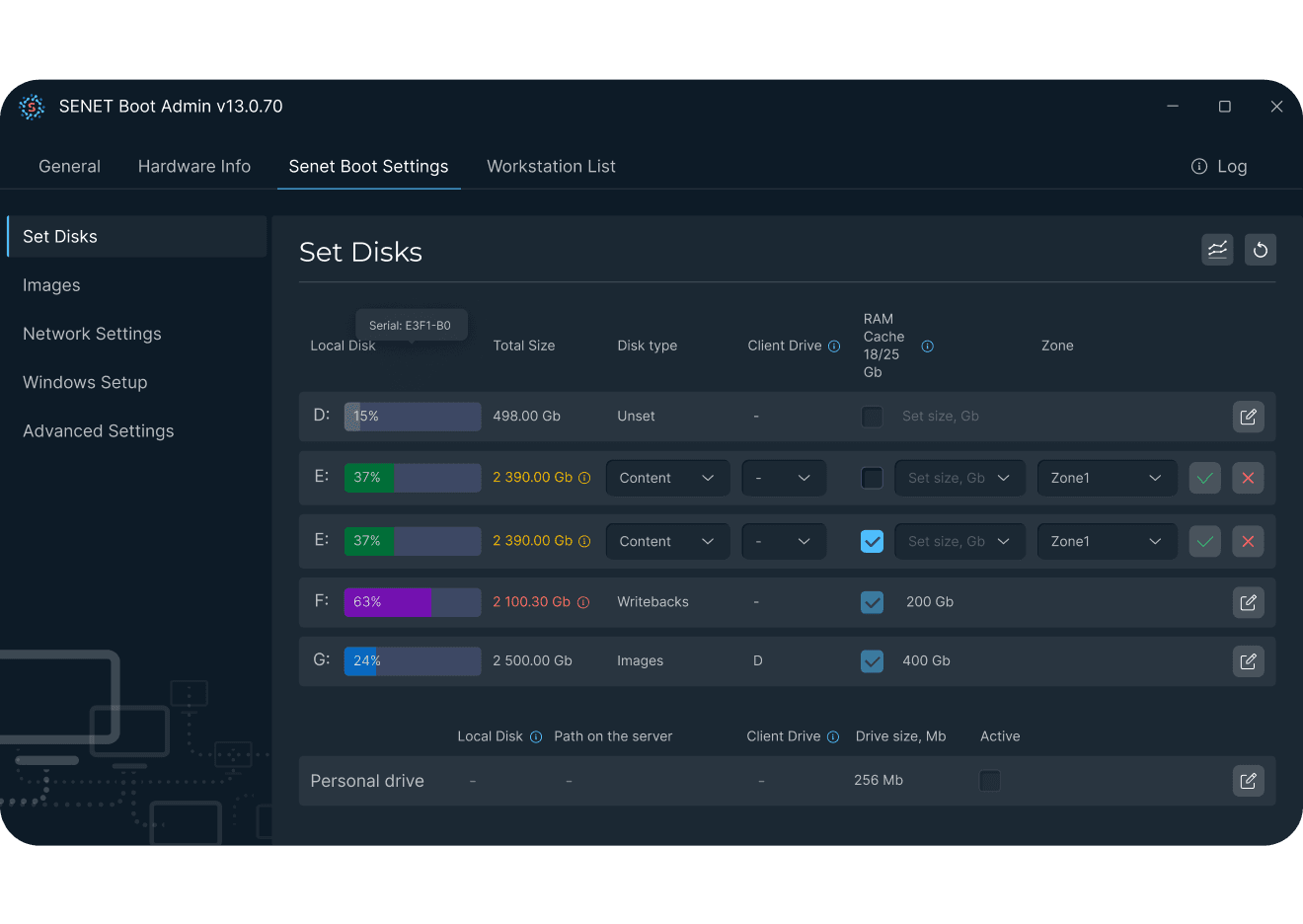Click info icon beside RAM Cache header

[928, 346]
